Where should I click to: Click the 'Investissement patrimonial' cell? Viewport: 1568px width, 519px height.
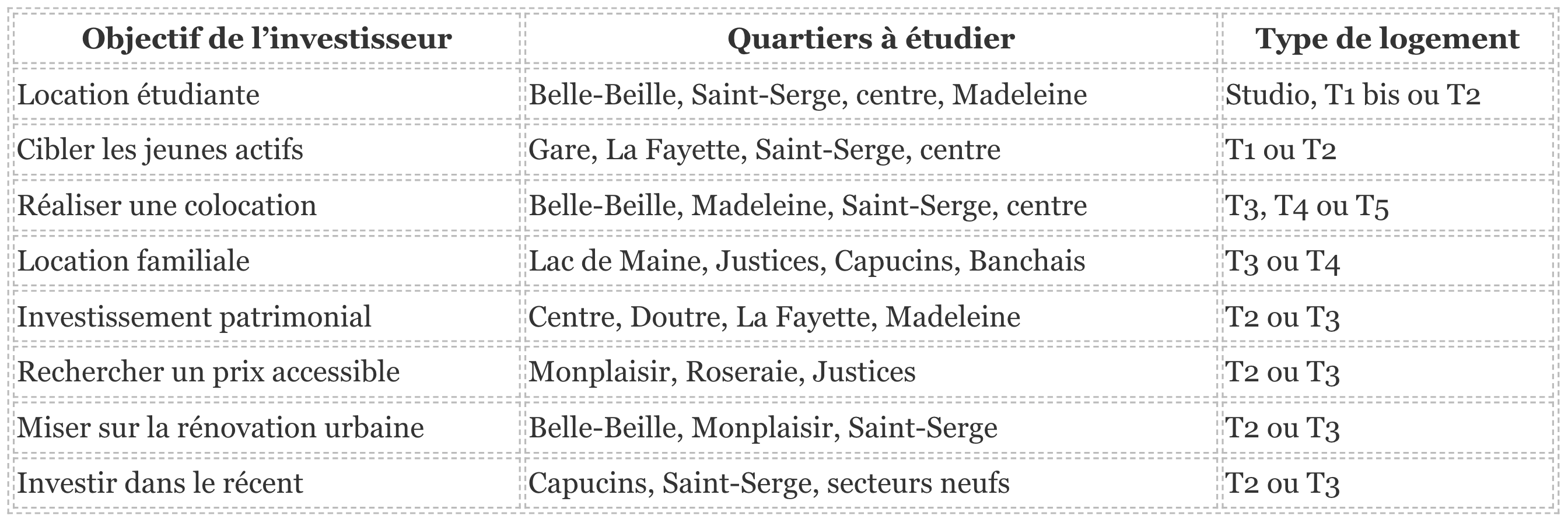click(x=267, y=317)
